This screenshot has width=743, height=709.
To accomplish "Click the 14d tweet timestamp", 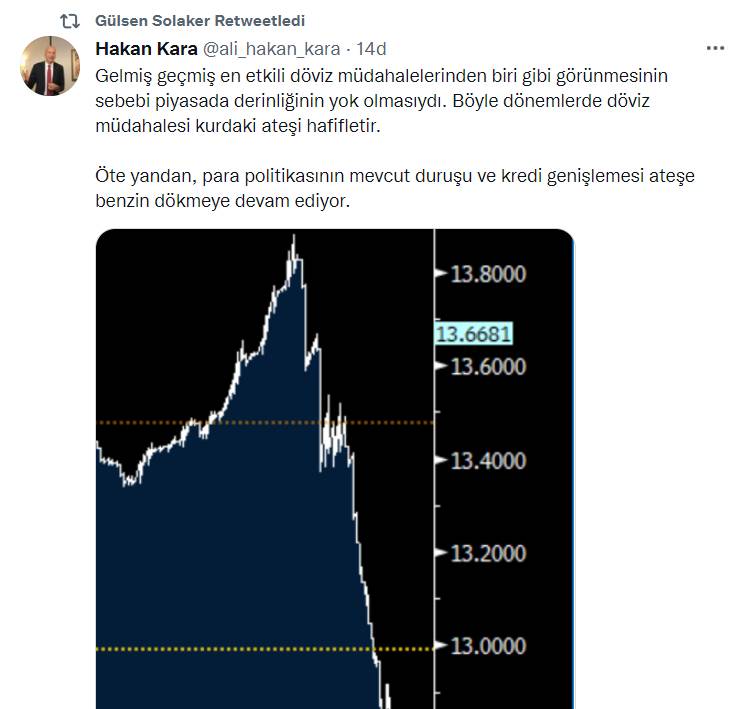I will pos(372,49).
